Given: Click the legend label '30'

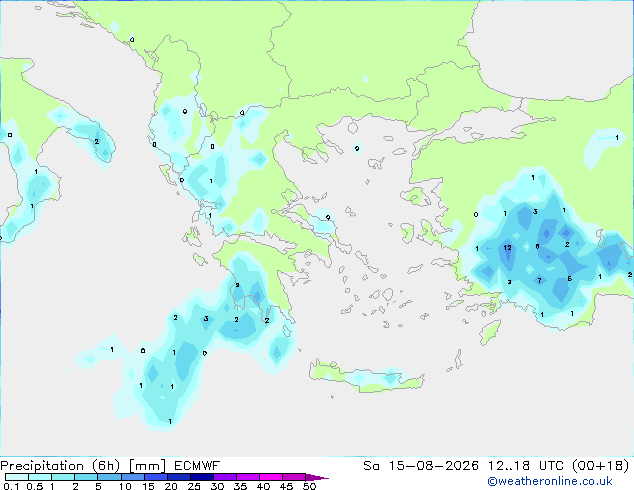Looking at the screenshot, I should click(x=217, y=486).
